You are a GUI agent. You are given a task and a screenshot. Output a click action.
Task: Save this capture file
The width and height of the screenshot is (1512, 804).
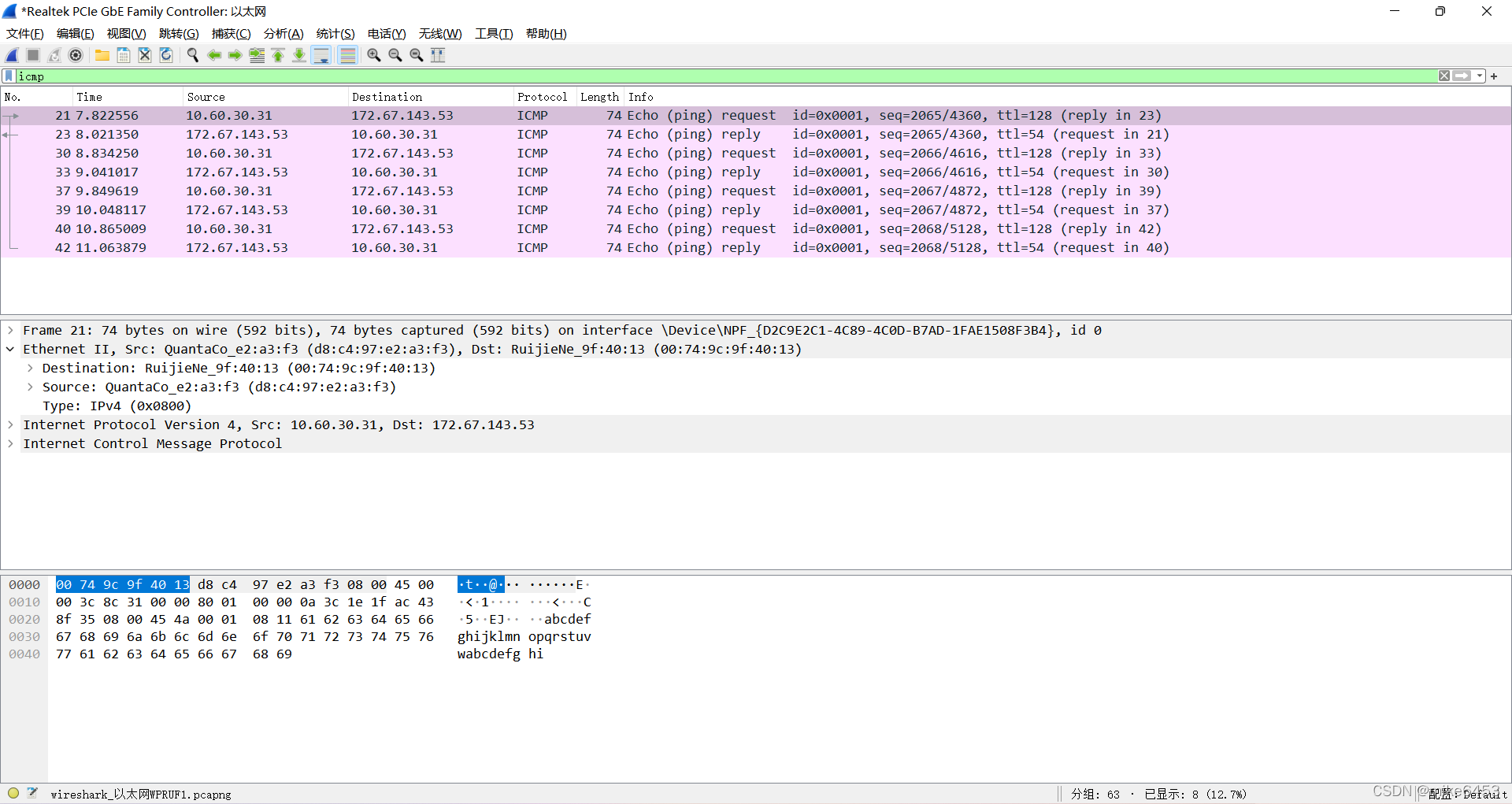click(124, 55)
